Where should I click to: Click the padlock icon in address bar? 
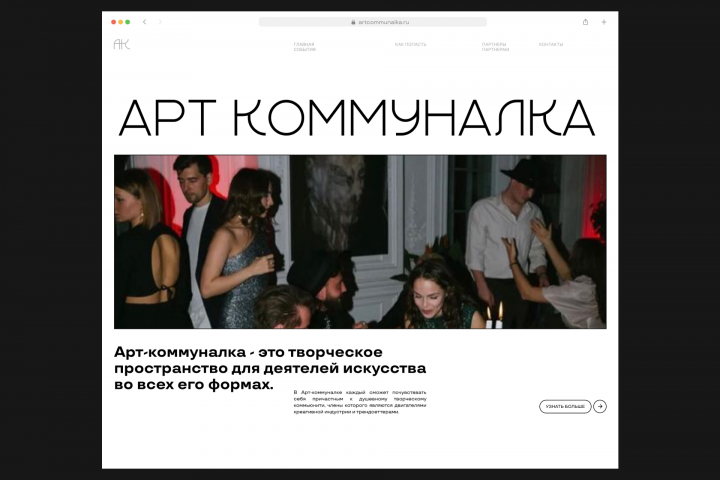353,22
